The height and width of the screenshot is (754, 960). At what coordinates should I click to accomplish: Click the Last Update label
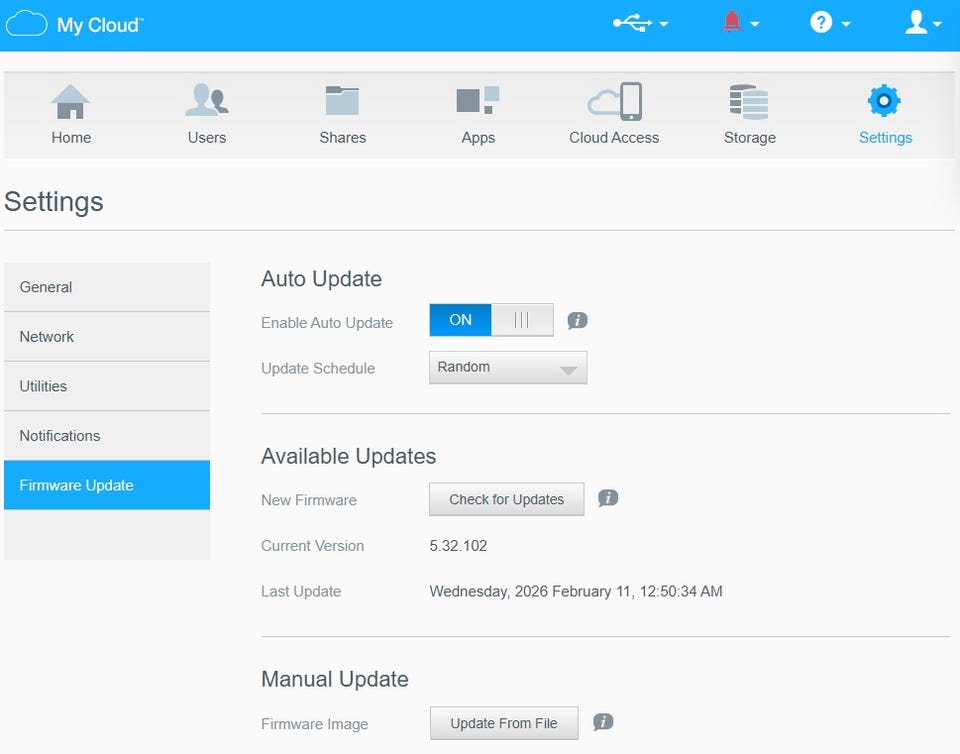click(x=301, y=592)
